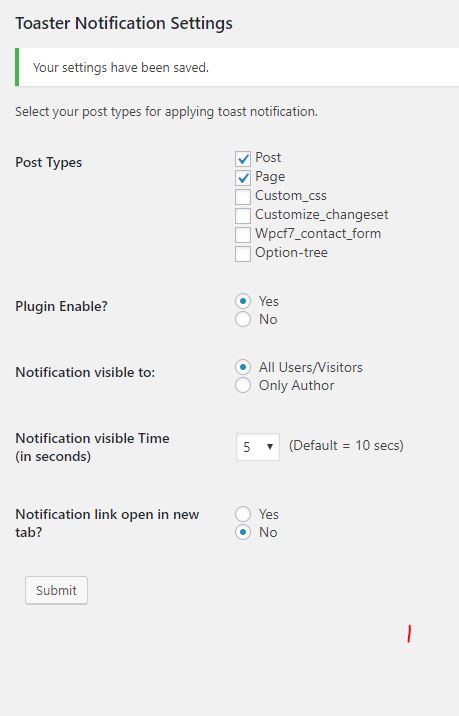
Task: Click the Submit button
Action: (x=57, y=590)
